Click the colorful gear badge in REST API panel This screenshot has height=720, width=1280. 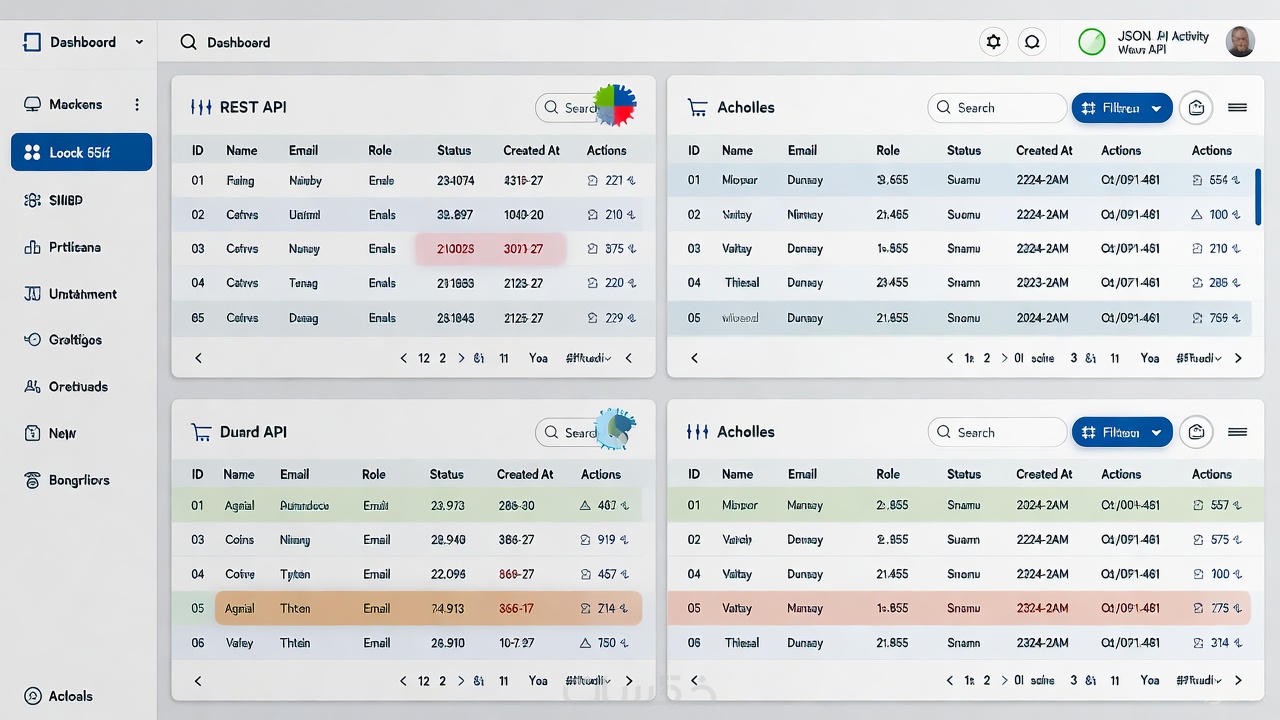tap(615, 105)
